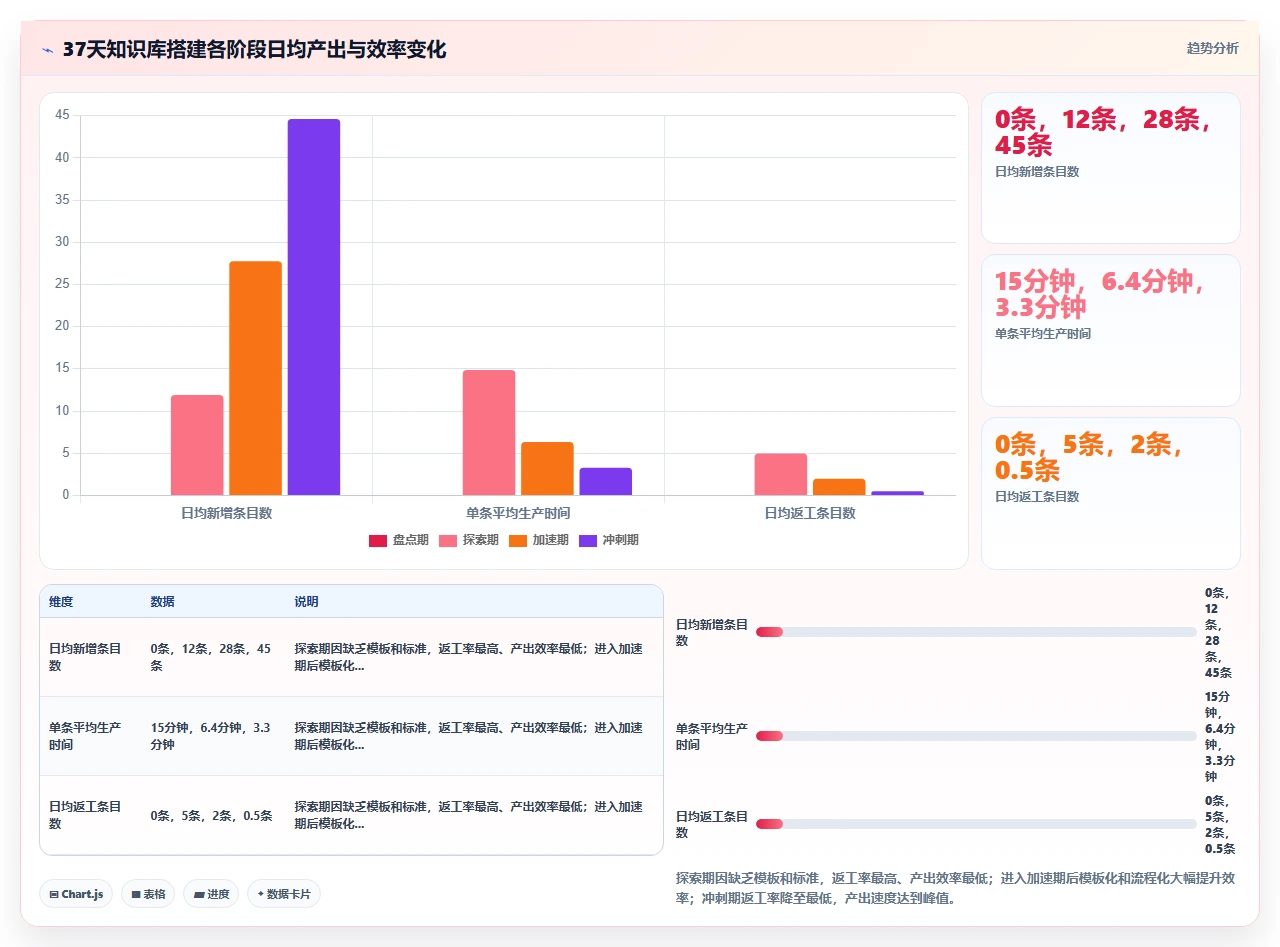Click the 单条平均生产时间 progress bar
Viewport: 1280px width, 947px height.
coord(976,736)
